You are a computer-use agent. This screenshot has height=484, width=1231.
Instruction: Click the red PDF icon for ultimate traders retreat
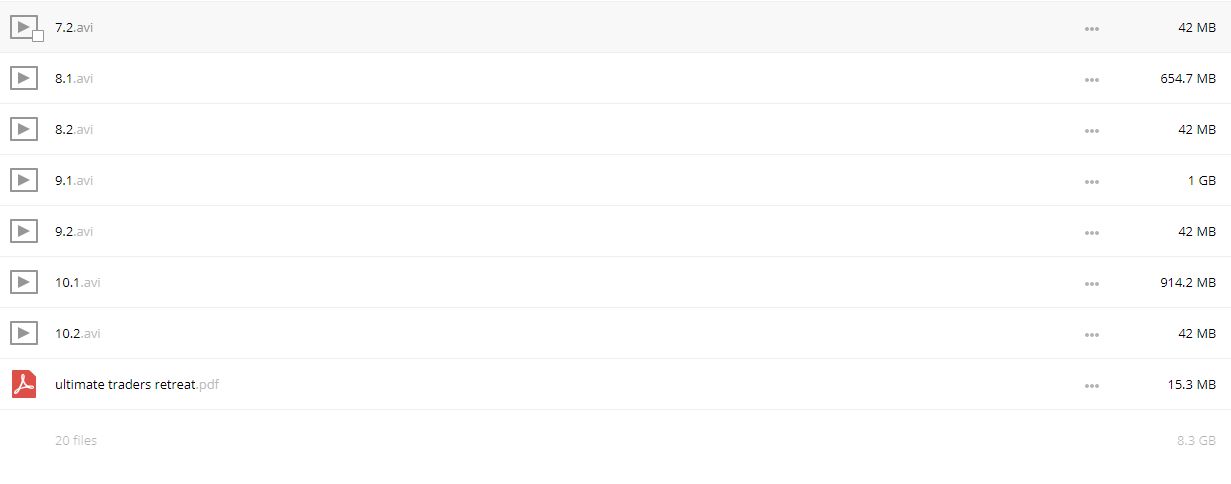(x=24, y=384)
